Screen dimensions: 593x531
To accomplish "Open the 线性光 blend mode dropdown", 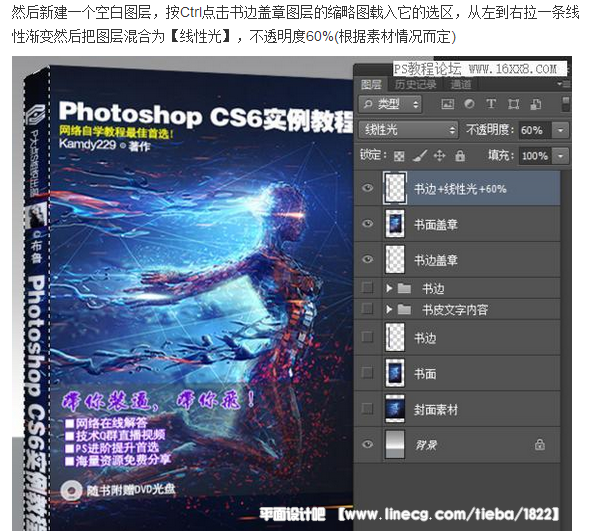I will [x=408, y=130].
